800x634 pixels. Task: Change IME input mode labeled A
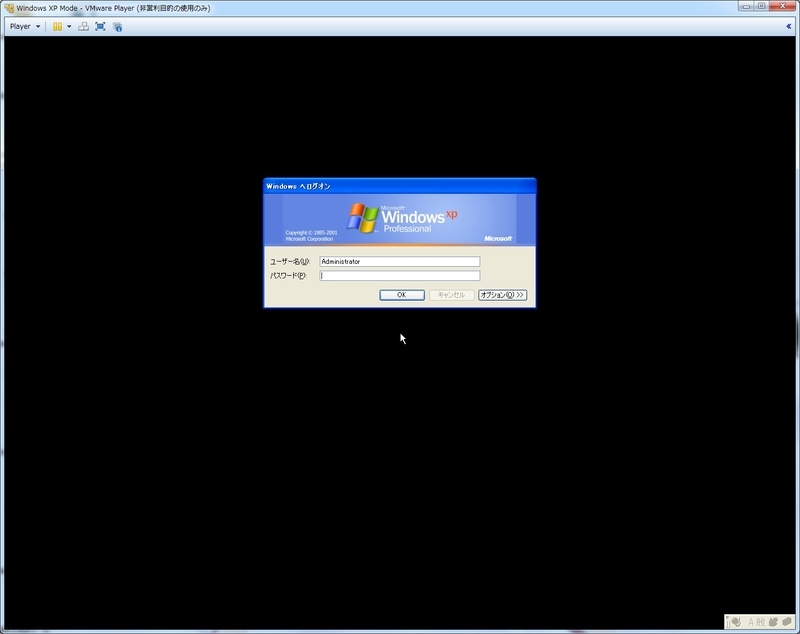[751, 622]
